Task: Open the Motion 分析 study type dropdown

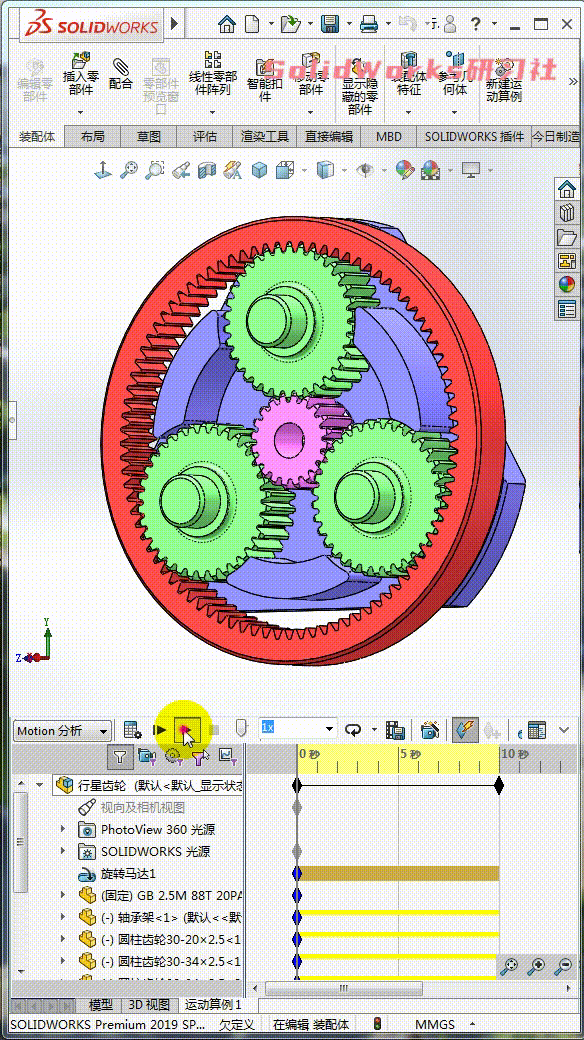Action: coord(104,732)
